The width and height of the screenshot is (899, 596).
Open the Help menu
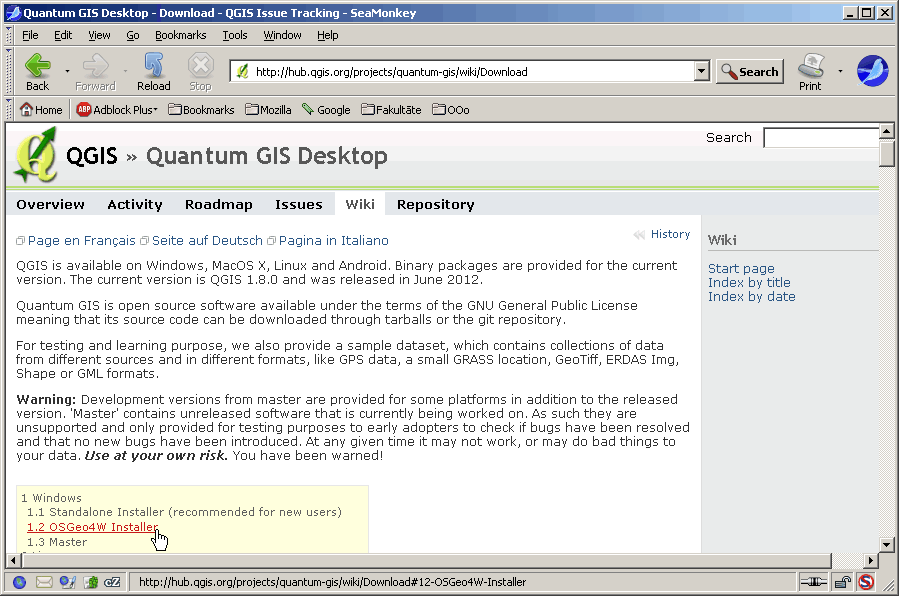(327, 36)
